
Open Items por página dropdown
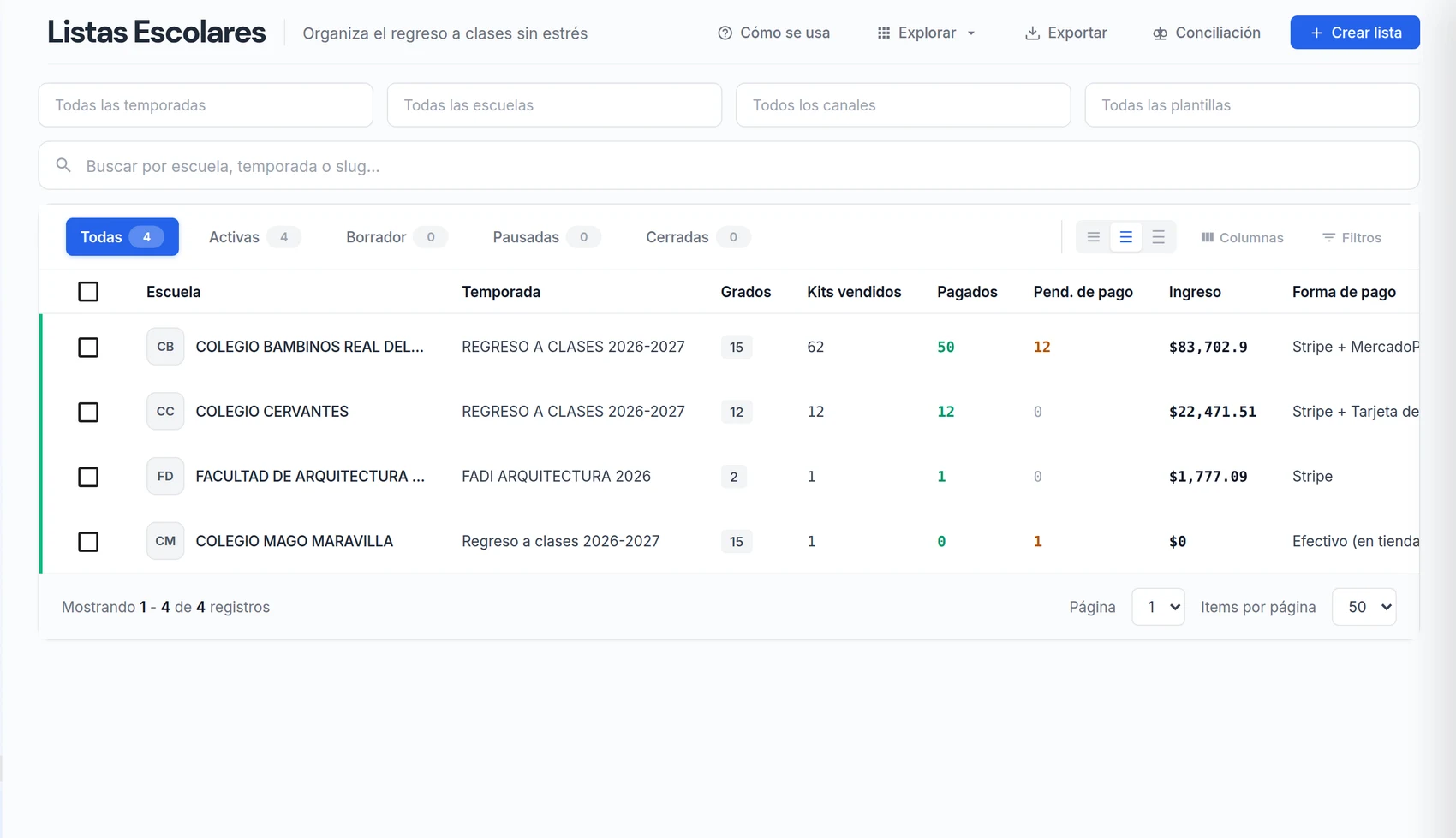point(1364,607)
